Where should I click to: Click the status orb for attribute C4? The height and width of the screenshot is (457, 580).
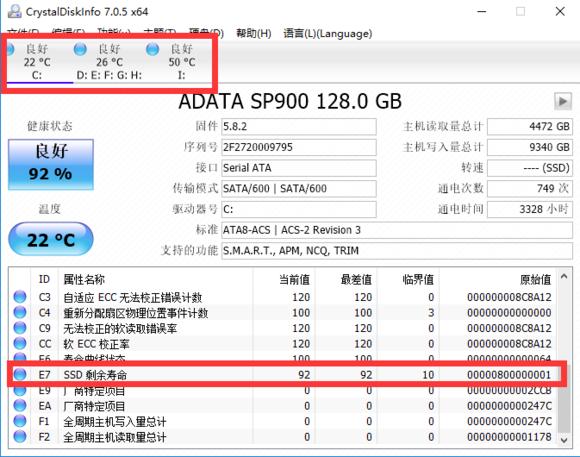pyautogui.click(x=20, y=312)
